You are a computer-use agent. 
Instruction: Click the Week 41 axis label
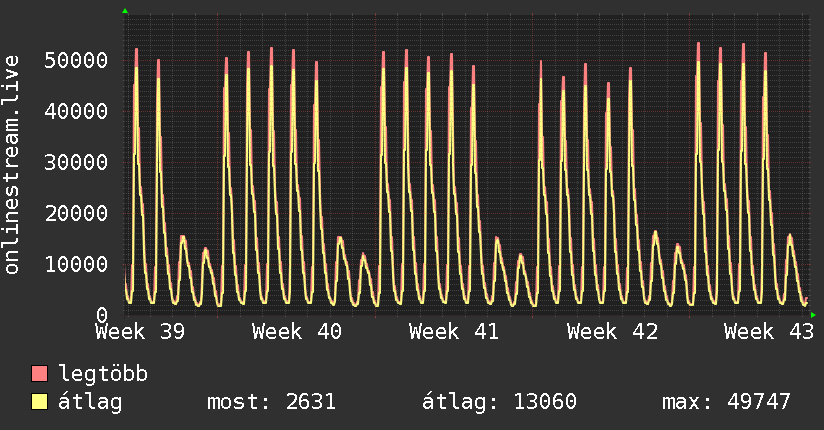click(x=454, y=332)
